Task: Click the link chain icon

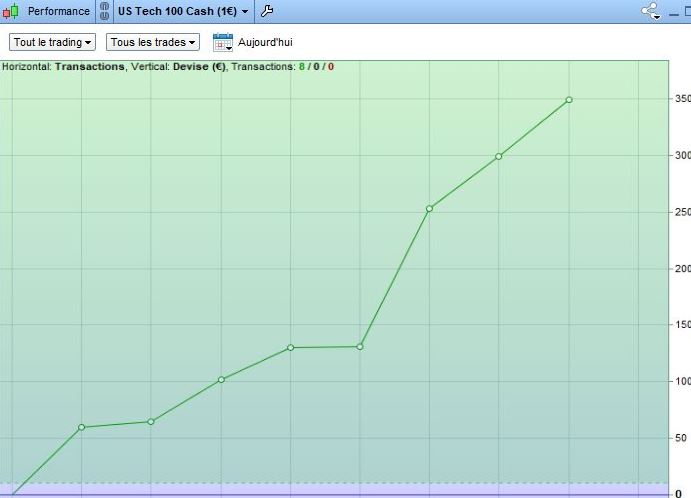Action: 104,11
